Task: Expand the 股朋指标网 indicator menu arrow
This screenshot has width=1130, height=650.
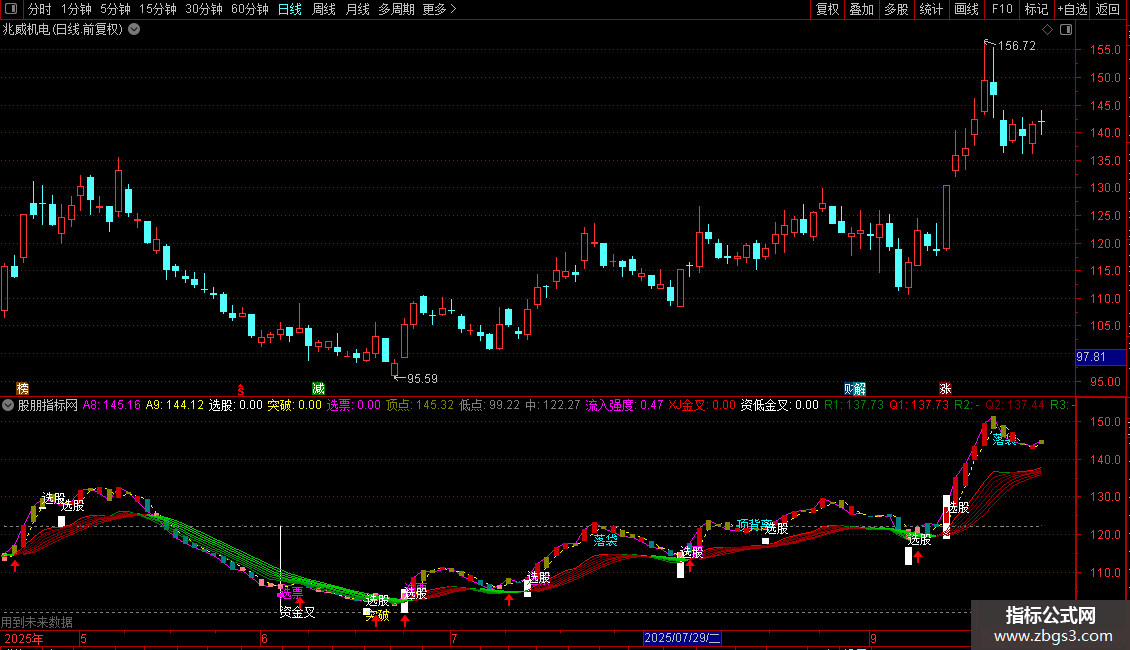Action: 8,405
